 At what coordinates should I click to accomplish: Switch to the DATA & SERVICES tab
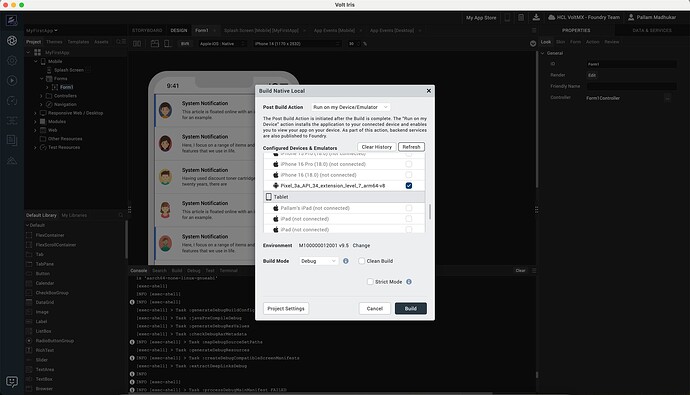pyautogui.click(x=652, y=30)
